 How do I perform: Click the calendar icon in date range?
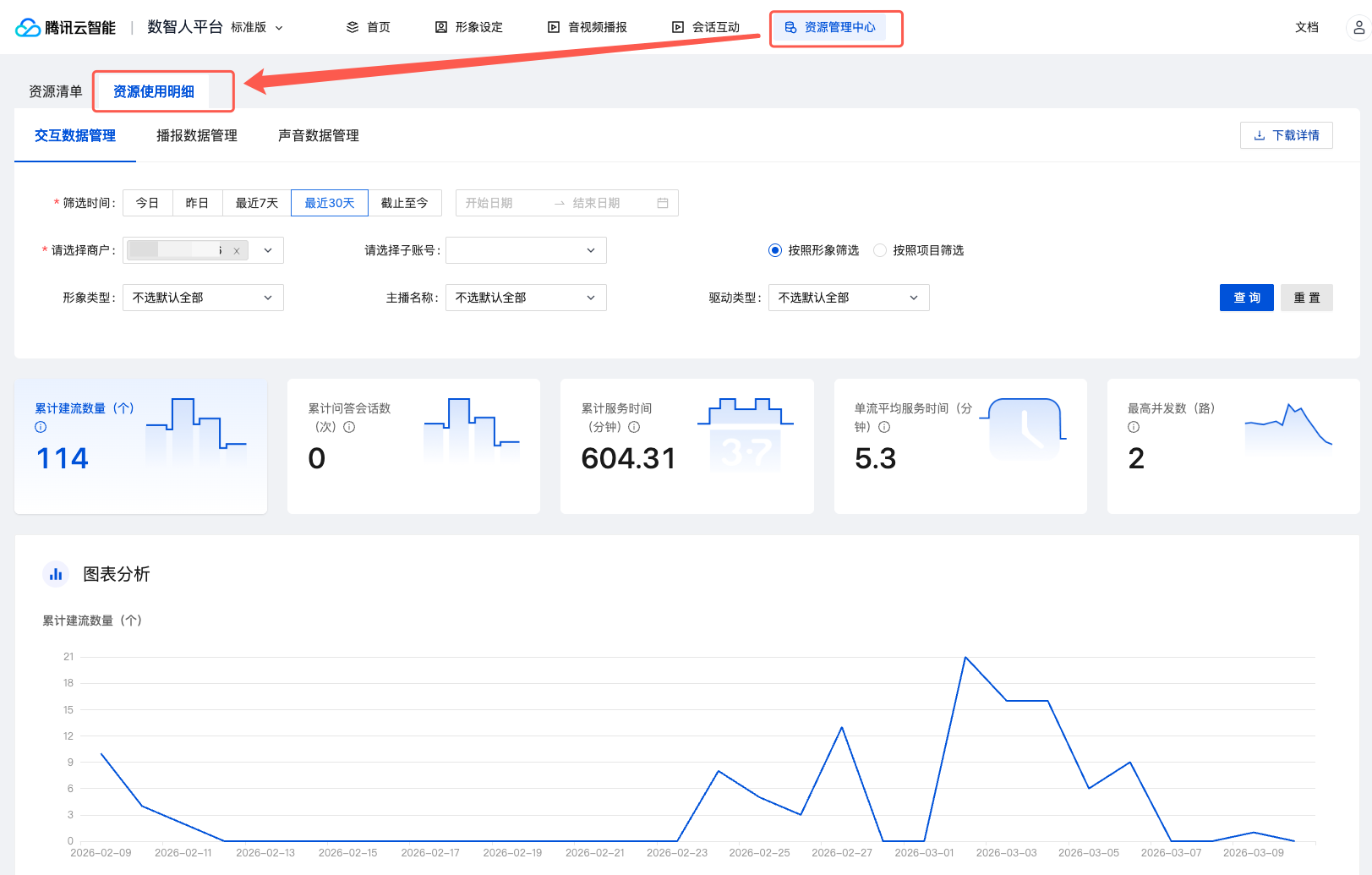pyautogui.click(x=663, y=203)
